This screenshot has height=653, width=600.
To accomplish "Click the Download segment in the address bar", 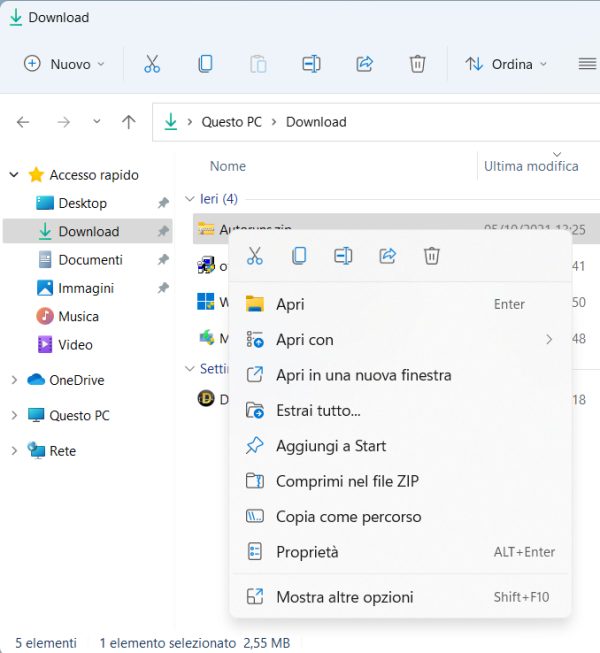I will pos(316,122).
